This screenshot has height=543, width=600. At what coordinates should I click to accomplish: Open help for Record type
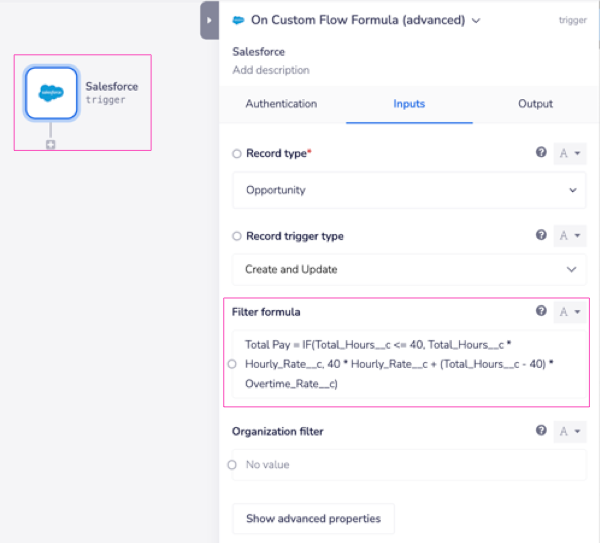[x=541, y=152]
